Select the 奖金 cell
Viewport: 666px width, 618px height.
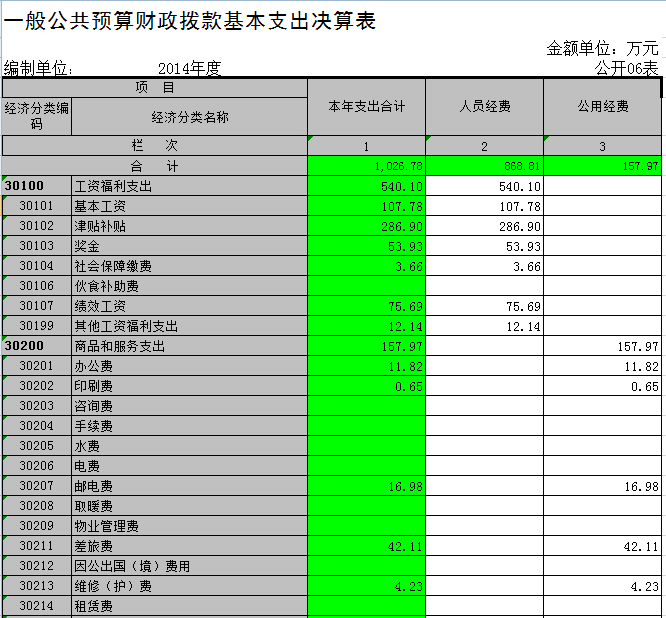click(189, 246)
